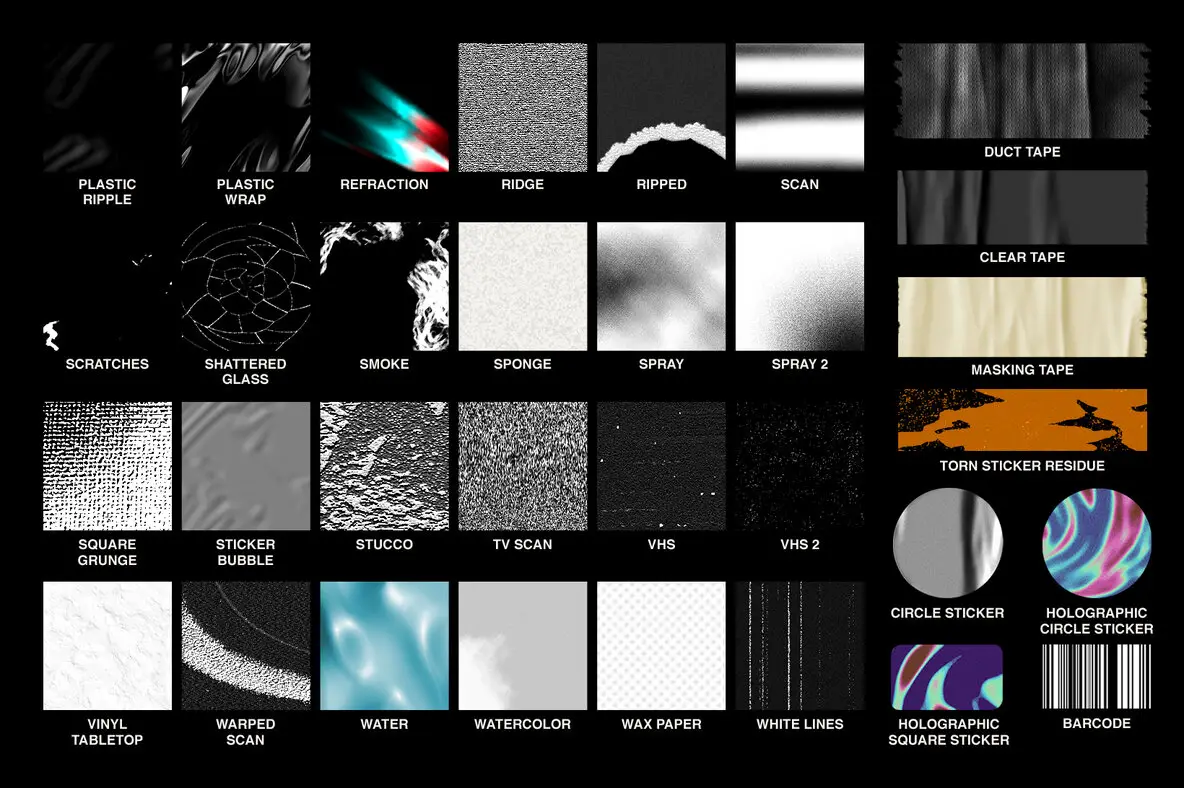Viewport: 1184px width, 788px height.
Task: Select the Sponge texture swatch
Action: point(522,287)
